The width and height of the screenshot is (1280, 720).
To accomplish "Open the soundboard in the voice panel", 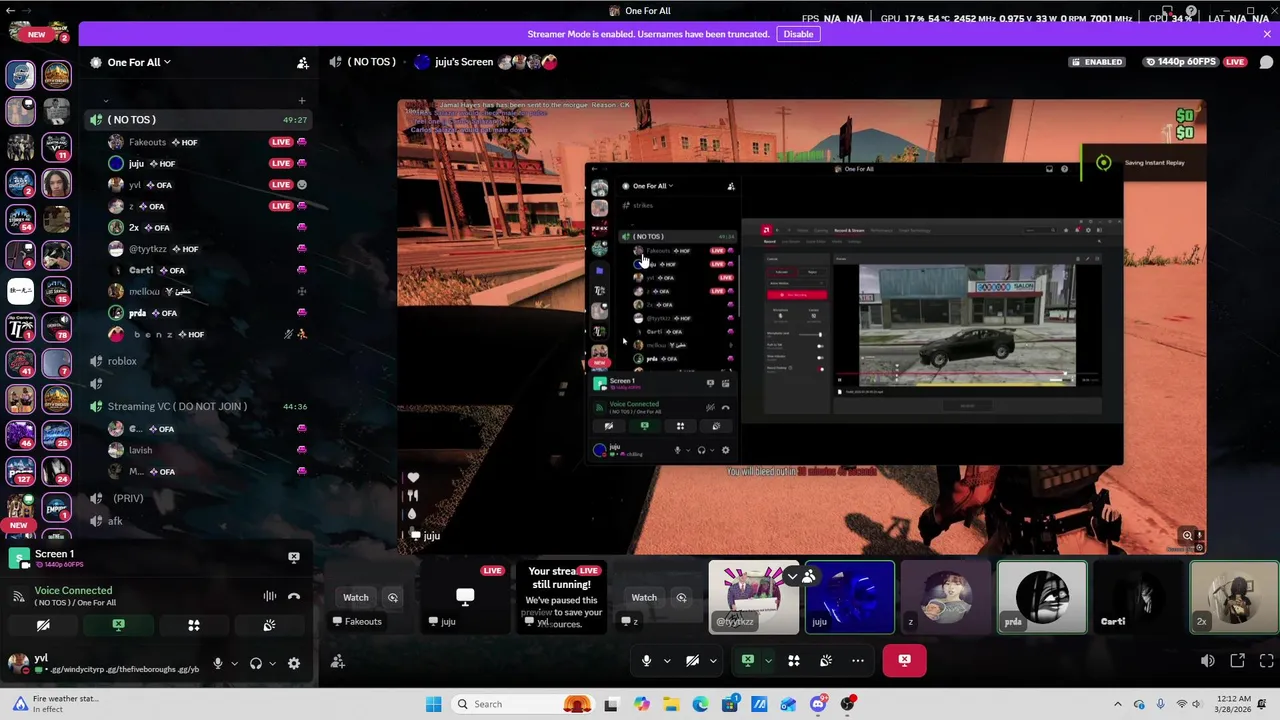I will pos(269,625).
